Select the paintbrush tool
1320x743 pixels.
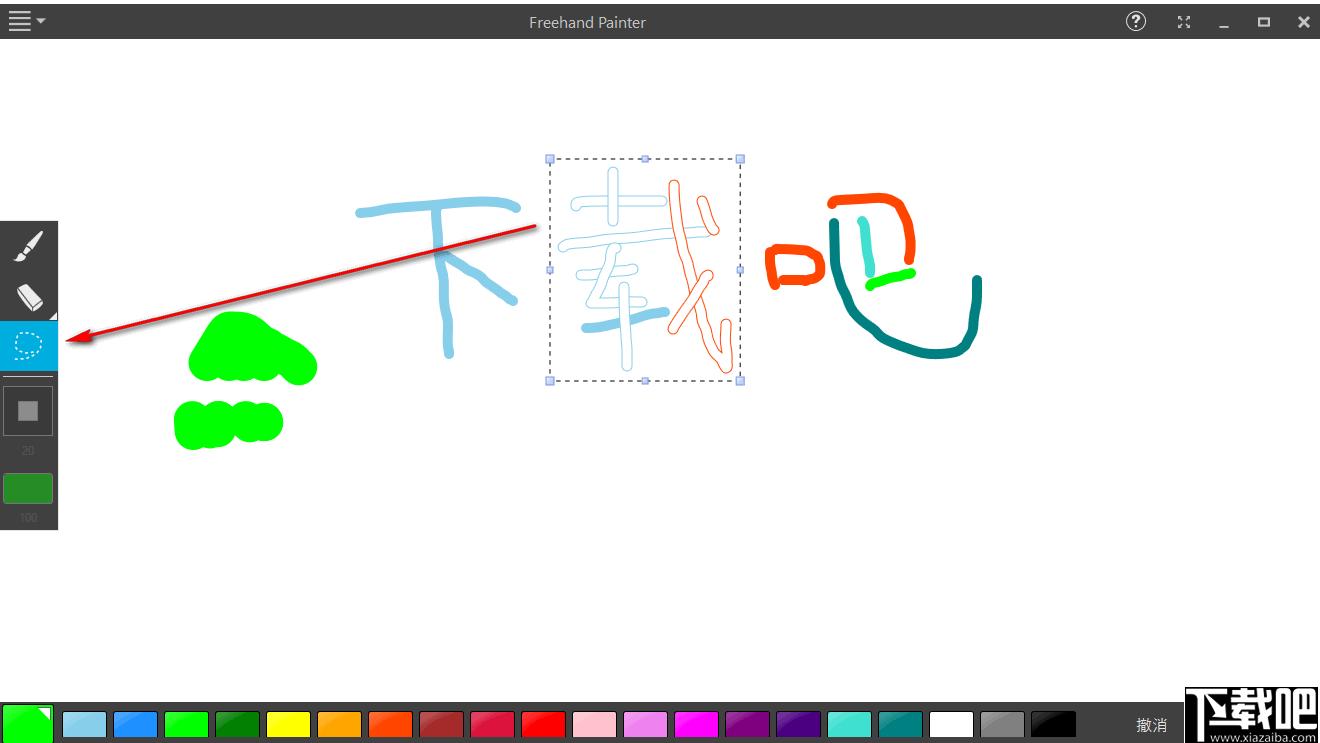[29, 246]
